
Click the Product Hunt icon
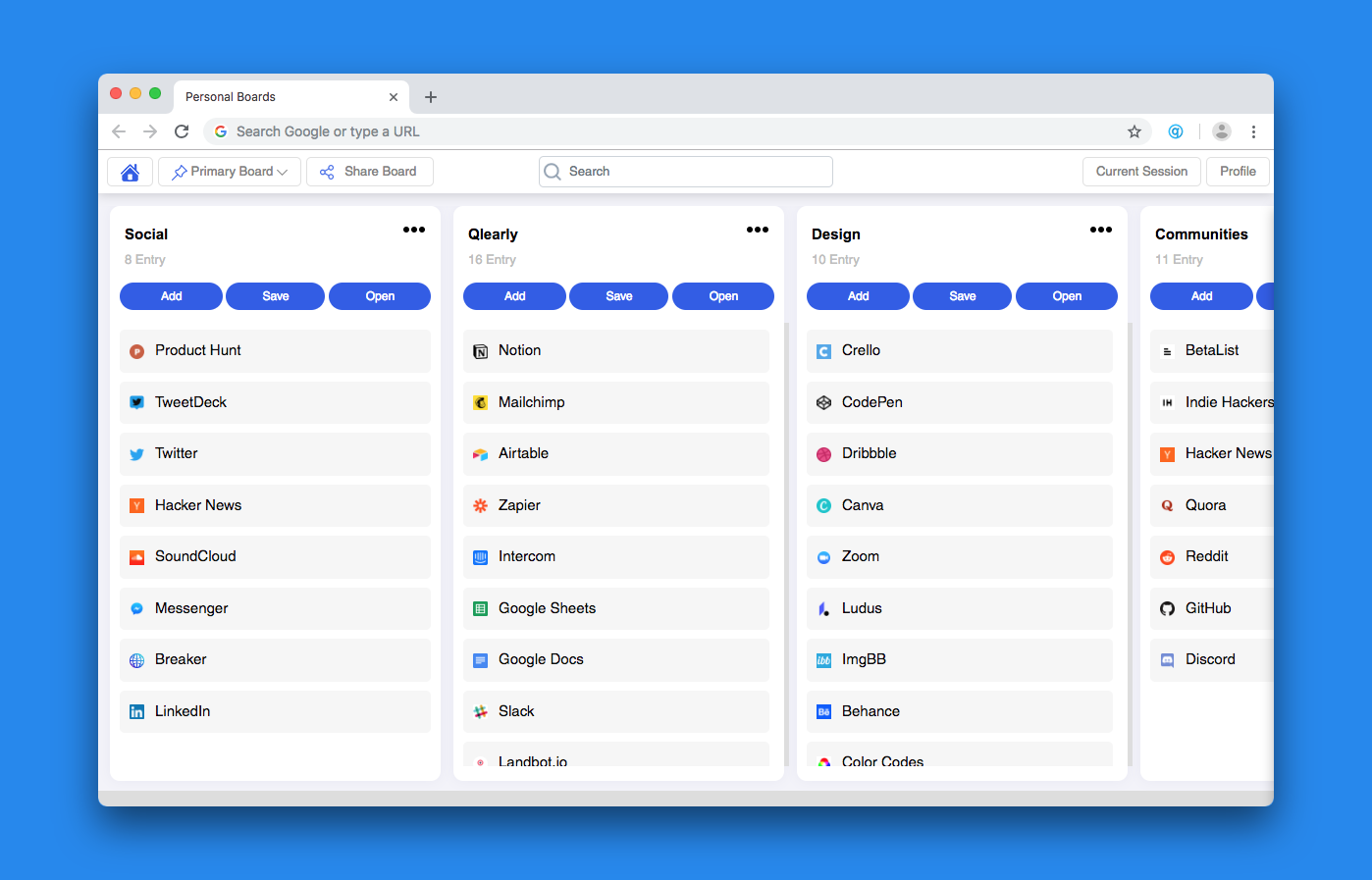[x=137, y=351]
